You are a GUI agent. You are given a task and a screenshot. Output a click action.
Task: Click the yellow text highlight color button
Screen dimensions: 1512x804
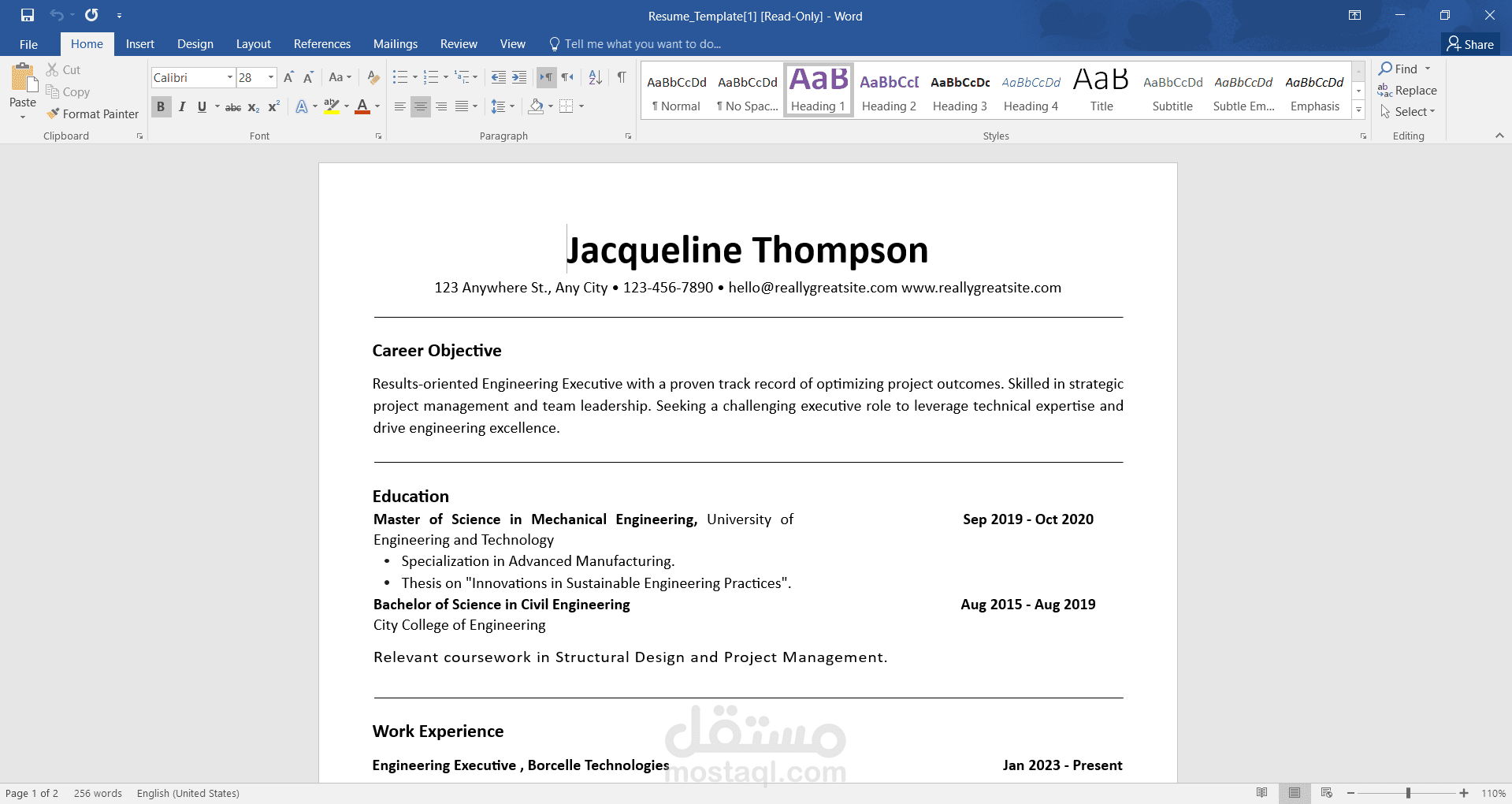[x=332, y=106]
